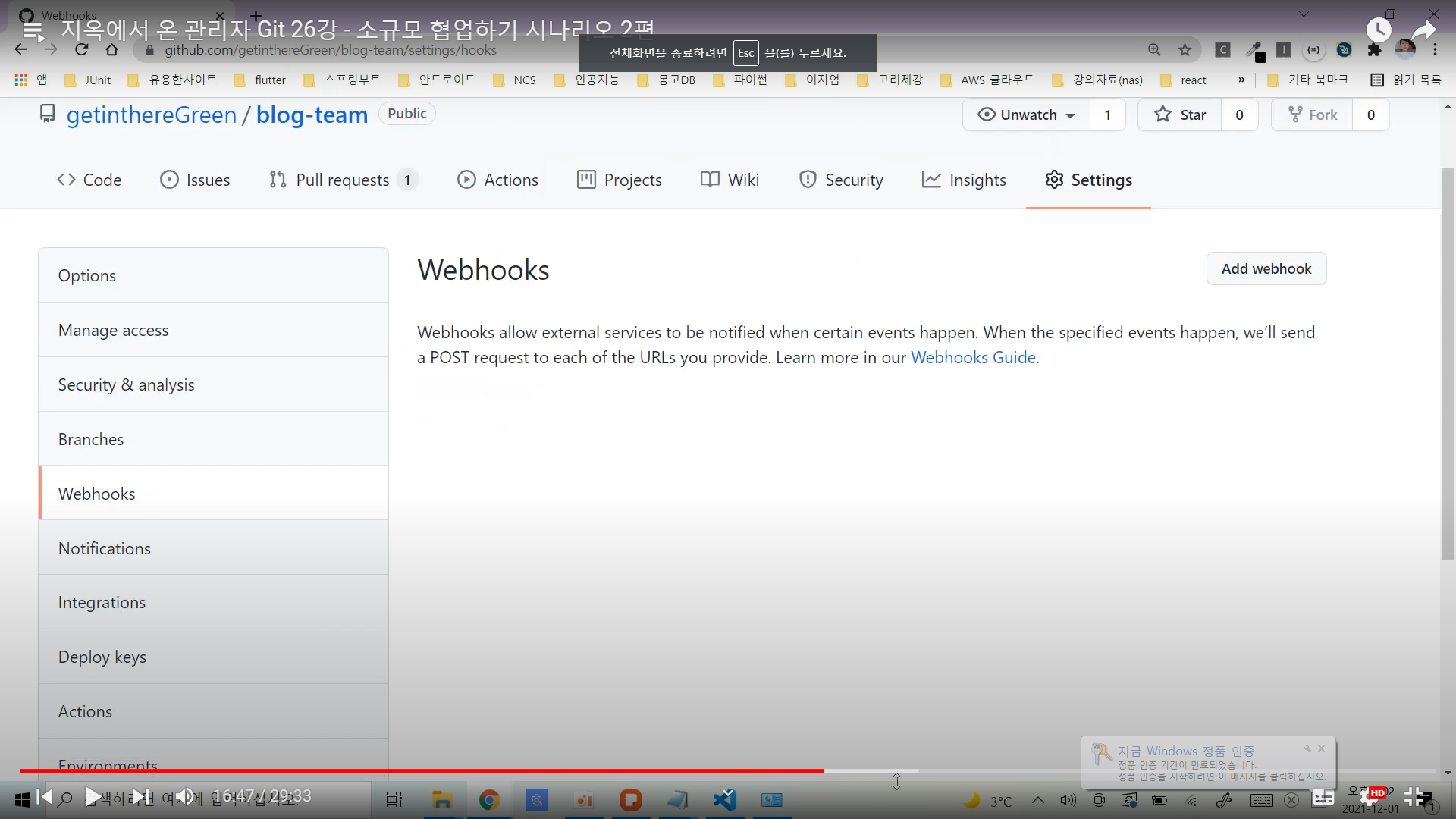
Task: Switch to the Issues tab
Action: tap(195, 180)
